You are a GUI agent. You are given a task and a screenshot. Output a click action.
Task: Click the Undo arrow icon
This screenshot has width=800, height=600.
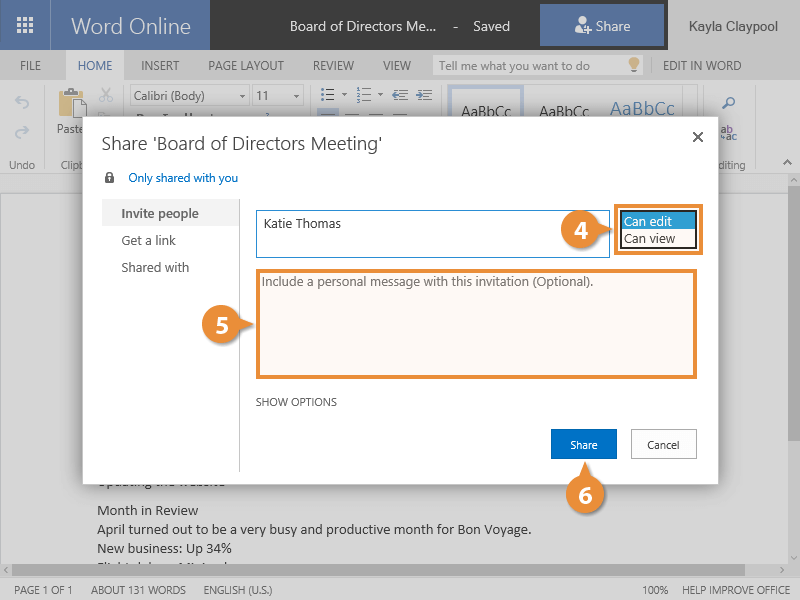[x=22, y=102]
